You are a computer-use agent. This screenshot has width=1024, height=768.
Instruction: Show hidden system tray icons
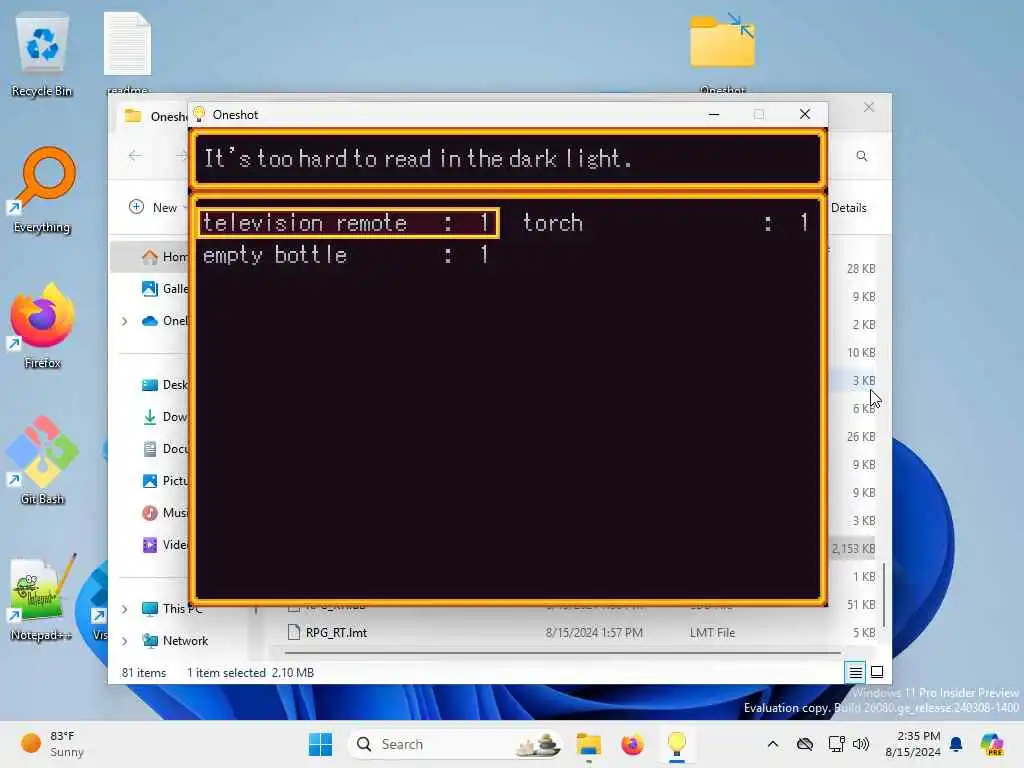tap(773, 744)
